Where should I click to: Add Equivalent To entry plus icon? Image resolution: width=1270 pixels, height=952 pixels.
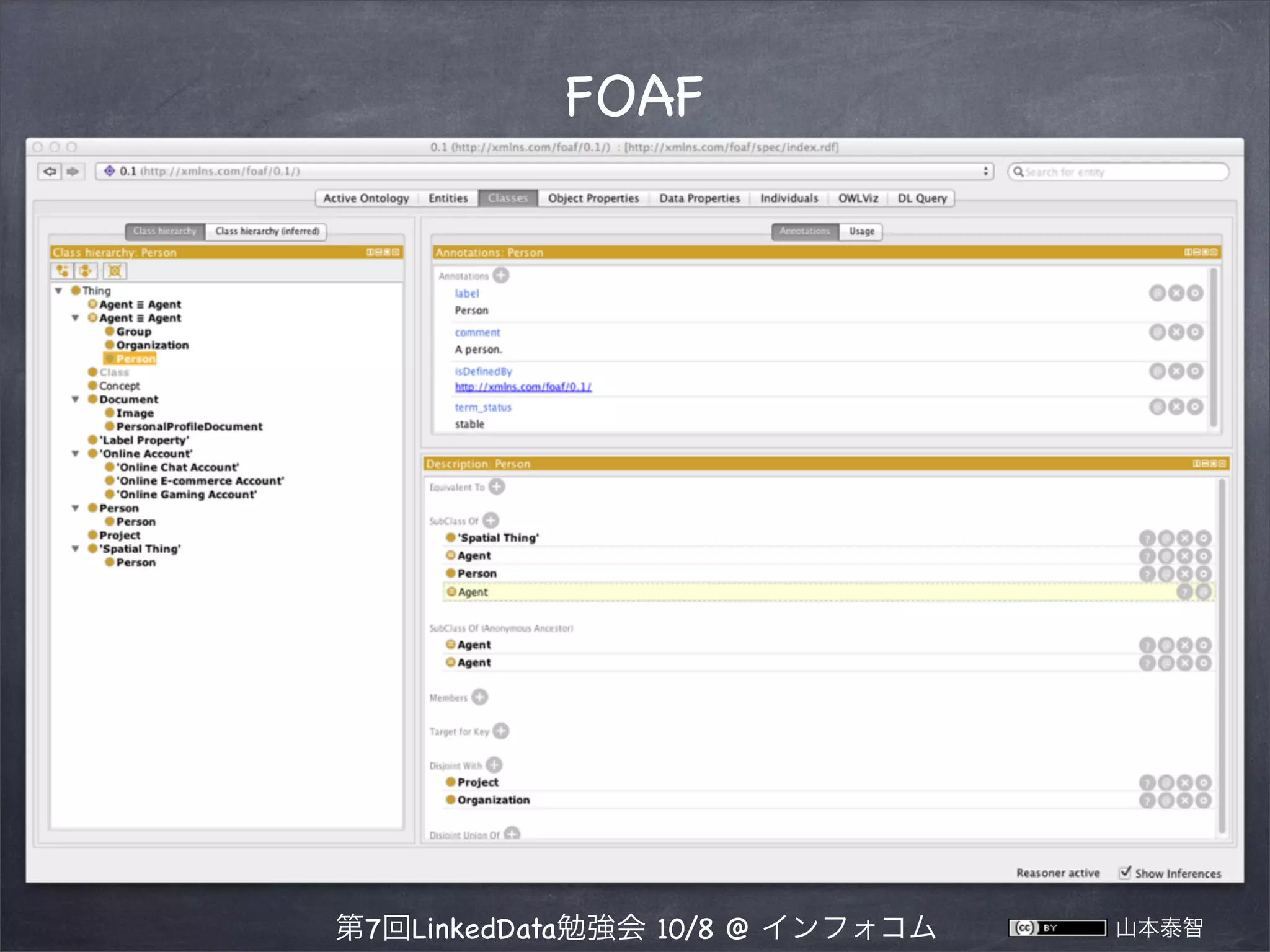497,487
